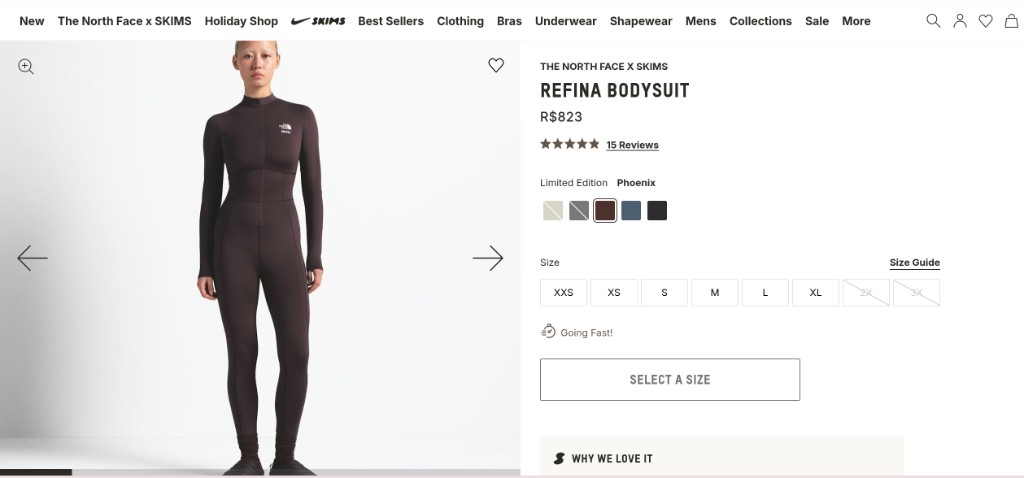Open the Size Guide link
1024x478 pixels.
914,263
